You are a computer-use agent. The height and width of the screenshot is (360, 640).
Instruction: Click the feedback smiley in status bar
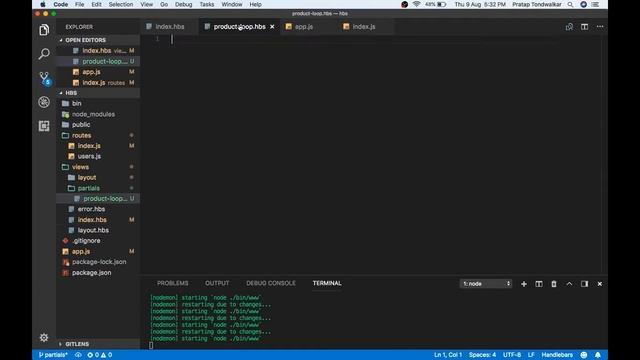tap(584, 355)
